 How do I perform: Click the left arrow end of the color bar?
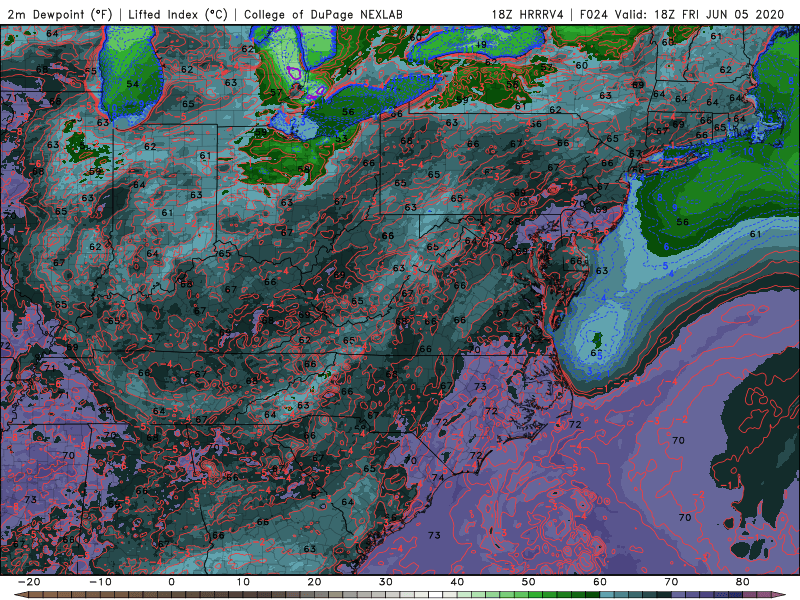tap(20, 595)
